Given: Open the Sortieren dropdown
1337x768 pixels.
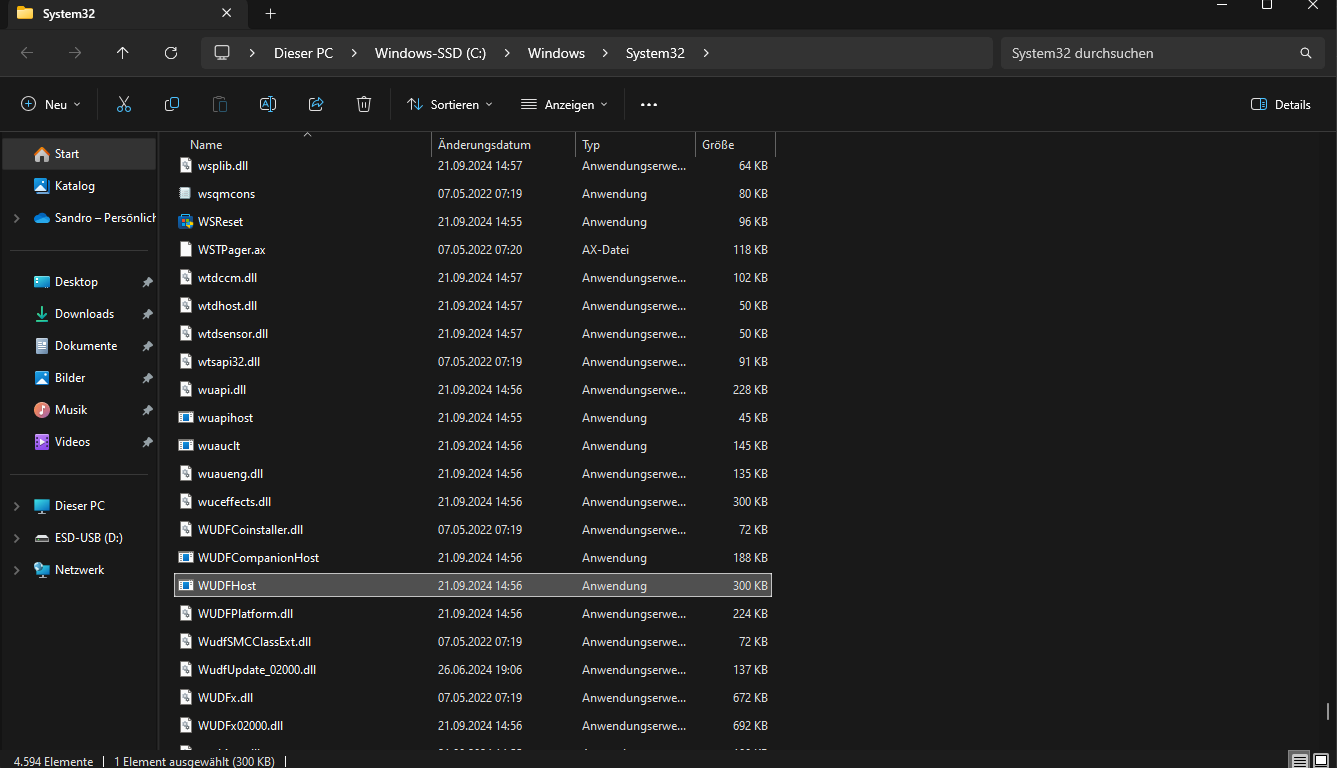Looking at the screenshot, I should tap(450, 104).
